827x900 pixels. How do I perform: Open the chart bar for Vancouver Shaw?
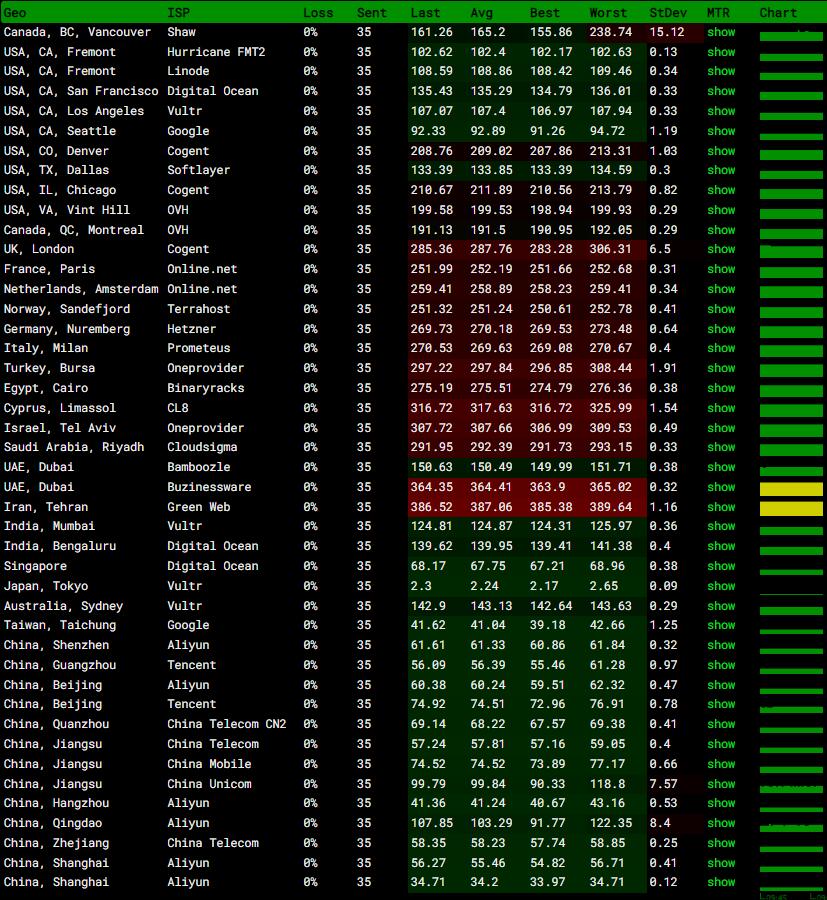click(x=791, y=36)
